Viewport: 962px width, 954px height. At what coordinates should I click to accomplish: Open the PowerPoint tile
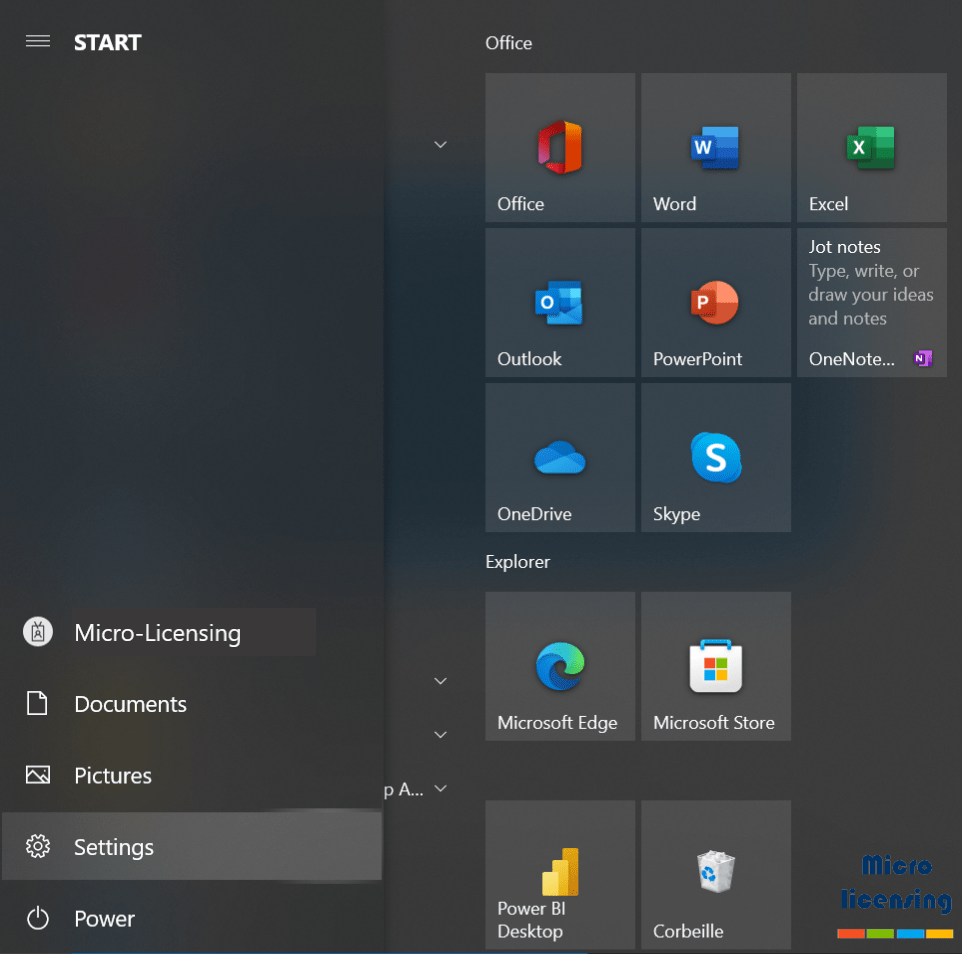[715, 302]
